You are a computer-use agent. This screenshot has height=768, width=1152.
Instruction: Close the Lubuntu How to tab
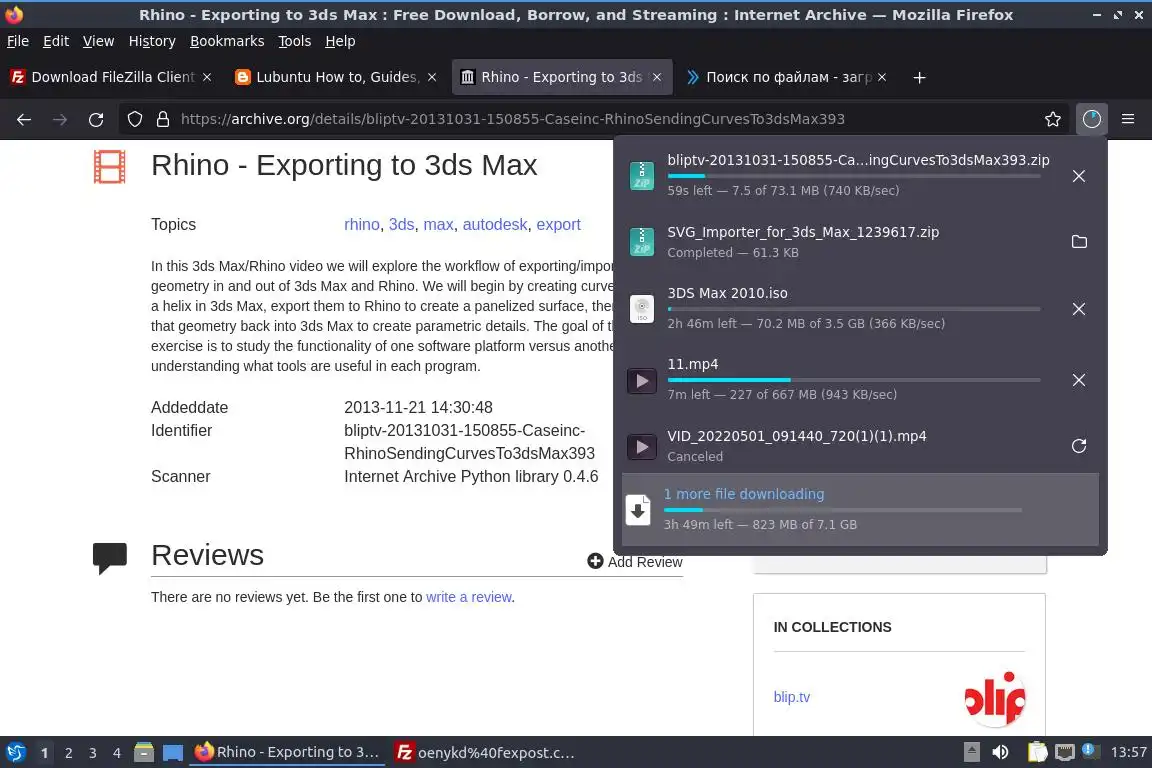432,77
